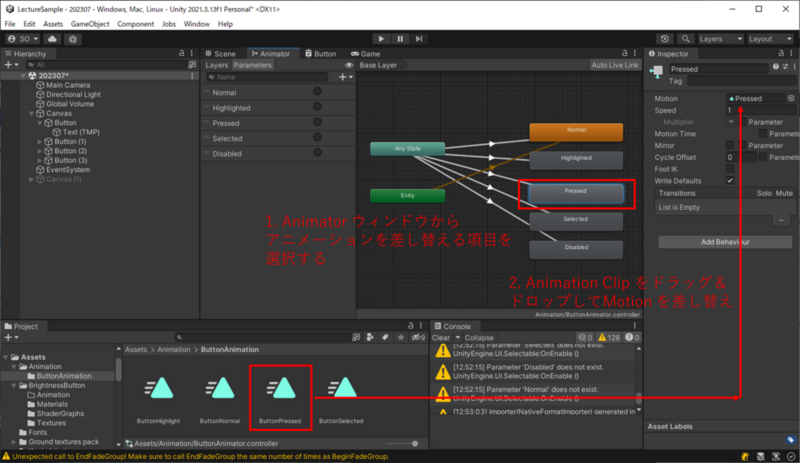Click the search by label tag icon
800x463 pixels.
[386, 337]
